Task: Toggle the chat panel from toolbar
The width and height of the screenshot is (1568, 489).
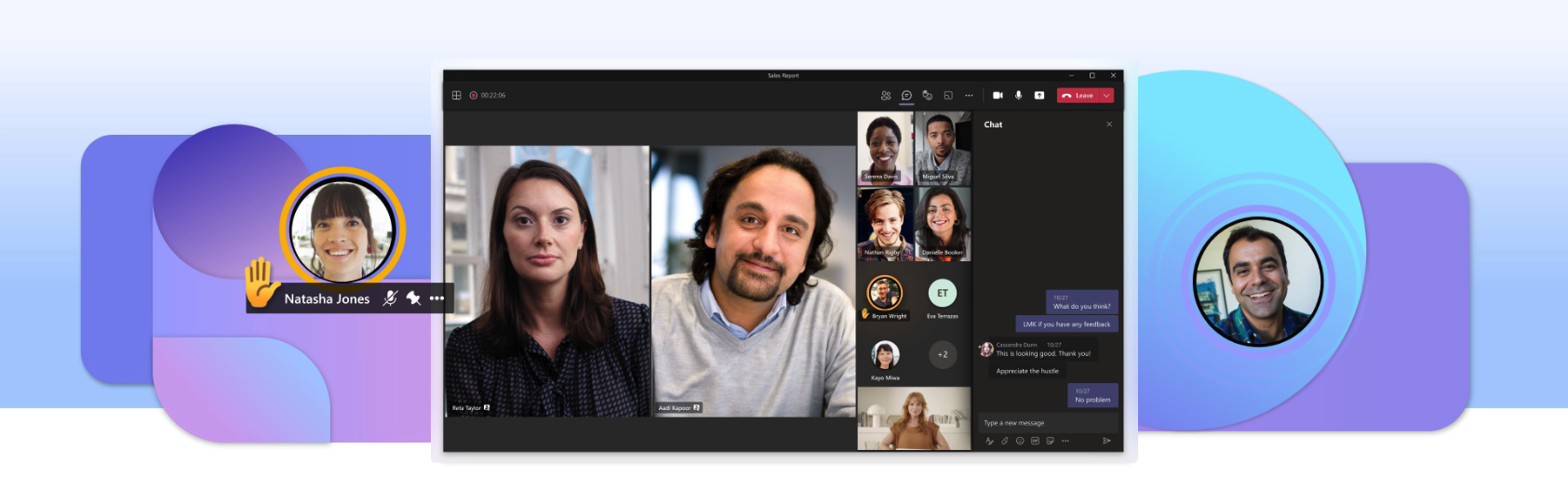Action: [x=906, y=96]
